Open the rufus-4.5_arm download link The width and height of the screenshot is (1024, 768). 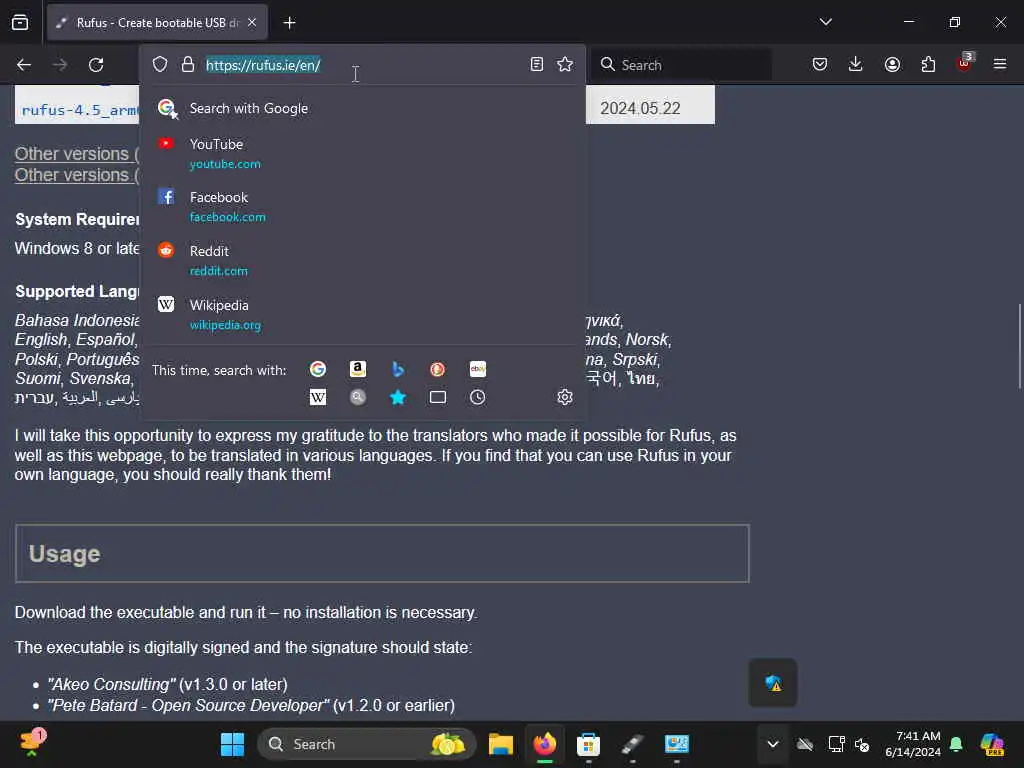coord(80,110)
